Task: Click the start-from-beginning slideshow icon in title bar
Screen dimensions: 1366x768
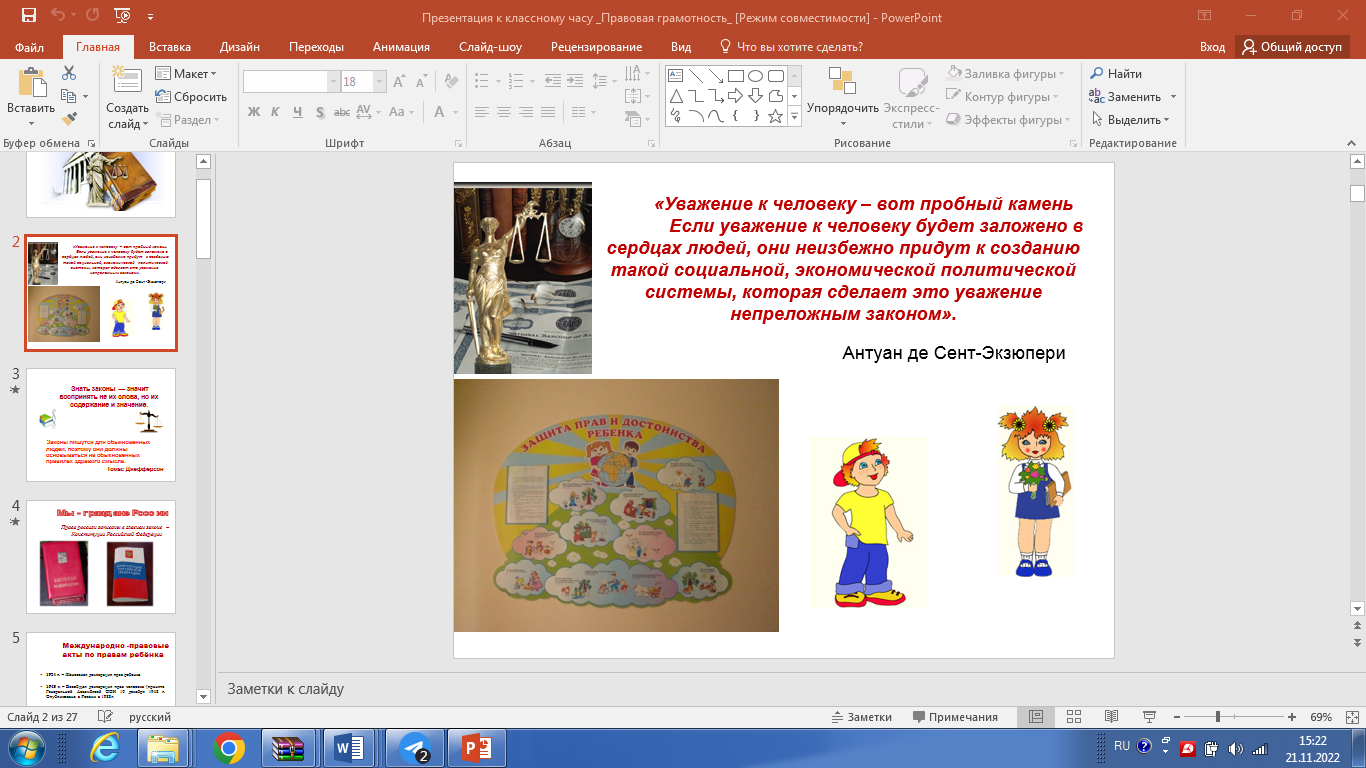Action: (x=124, y=16)
